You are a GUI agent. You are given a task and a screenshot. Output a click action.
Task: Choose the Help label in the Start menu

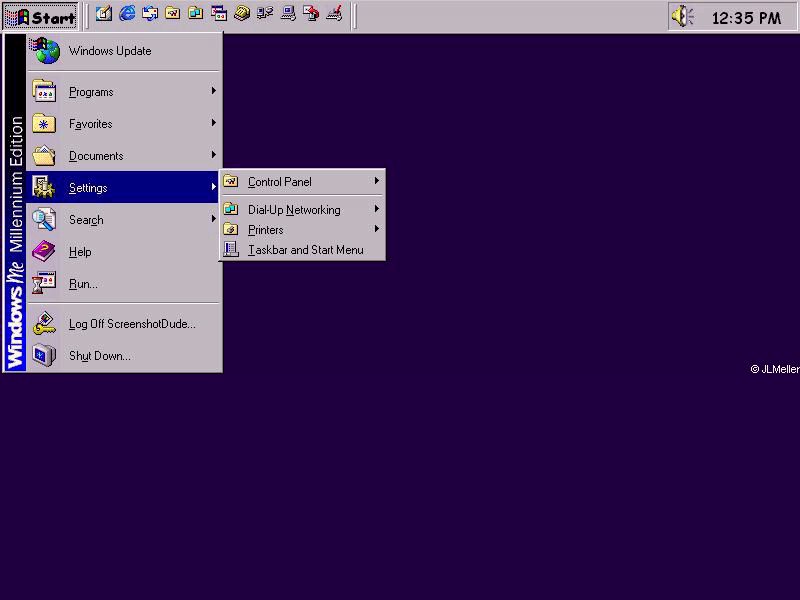point(80,252)
